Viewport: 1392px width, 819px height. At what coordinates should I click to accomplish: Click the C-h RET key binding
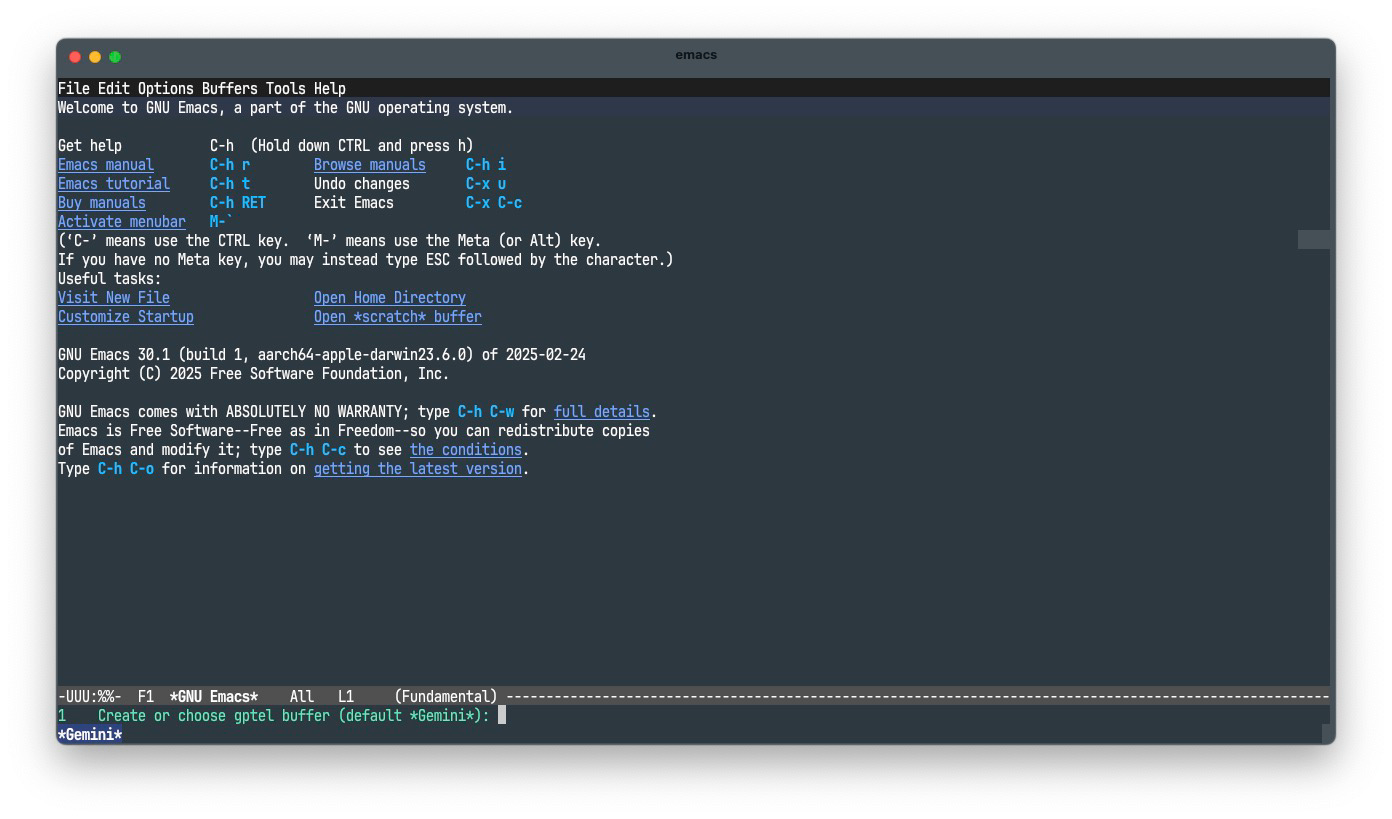coord(238,203)
